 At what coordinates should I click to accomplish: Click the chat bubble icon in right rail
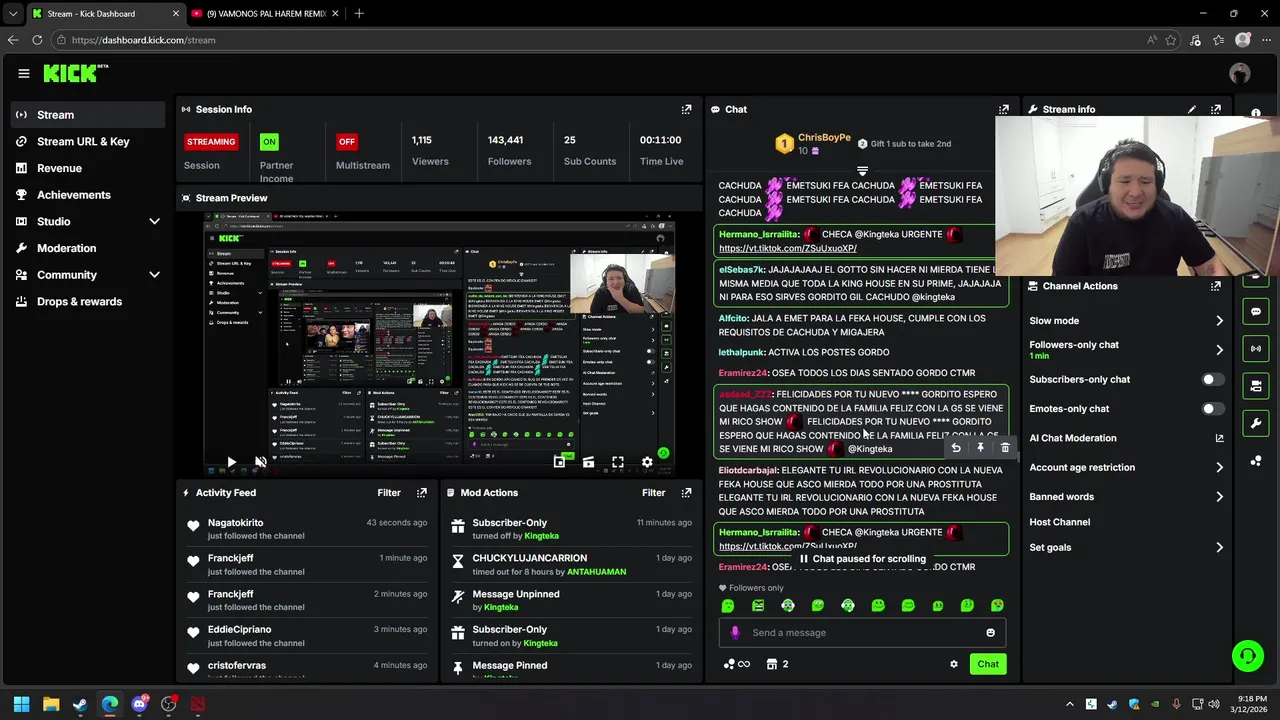pyautogui.click(x=1256, y=311)
